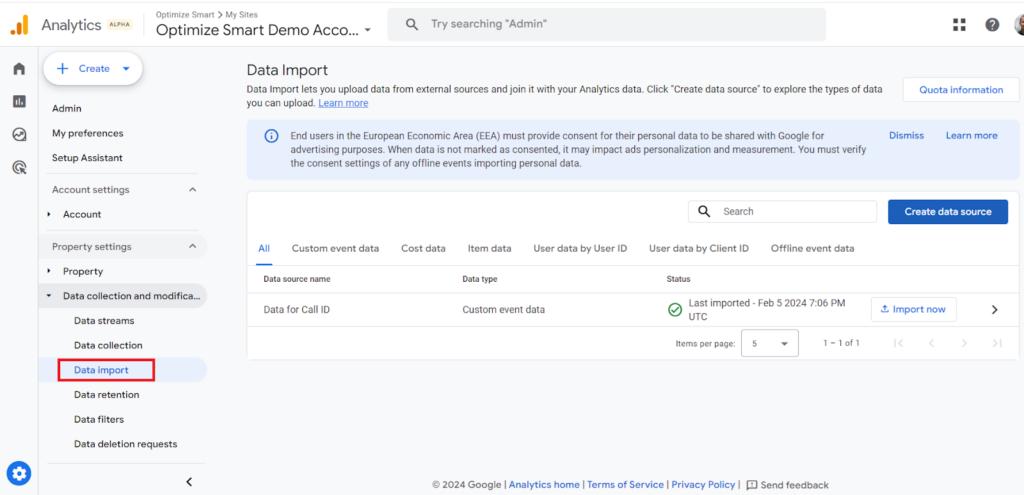Viewport: 1024px width, 495px height.
Task: Open Data for Call ID row chevron arrow
Action: pos(995,310)
